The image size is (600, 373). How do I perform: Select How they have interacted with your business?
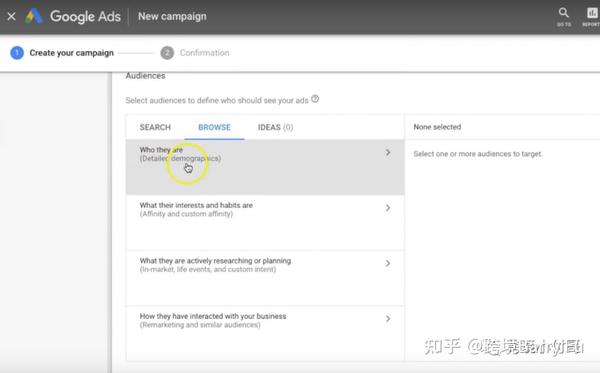pyautogui.click(x=265, y=333)
